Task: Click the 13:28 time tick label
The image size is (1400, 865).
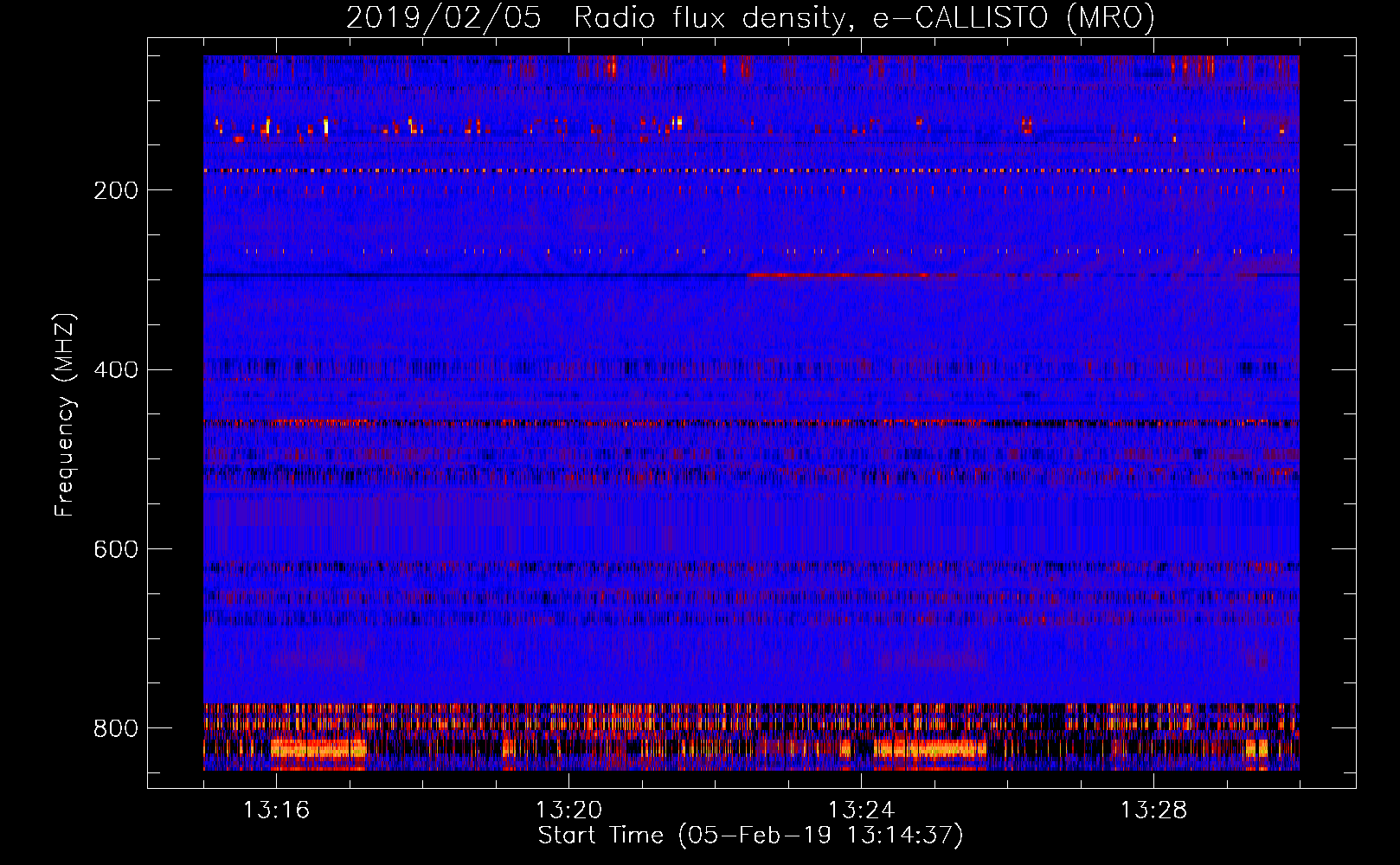Action: 1153,811
